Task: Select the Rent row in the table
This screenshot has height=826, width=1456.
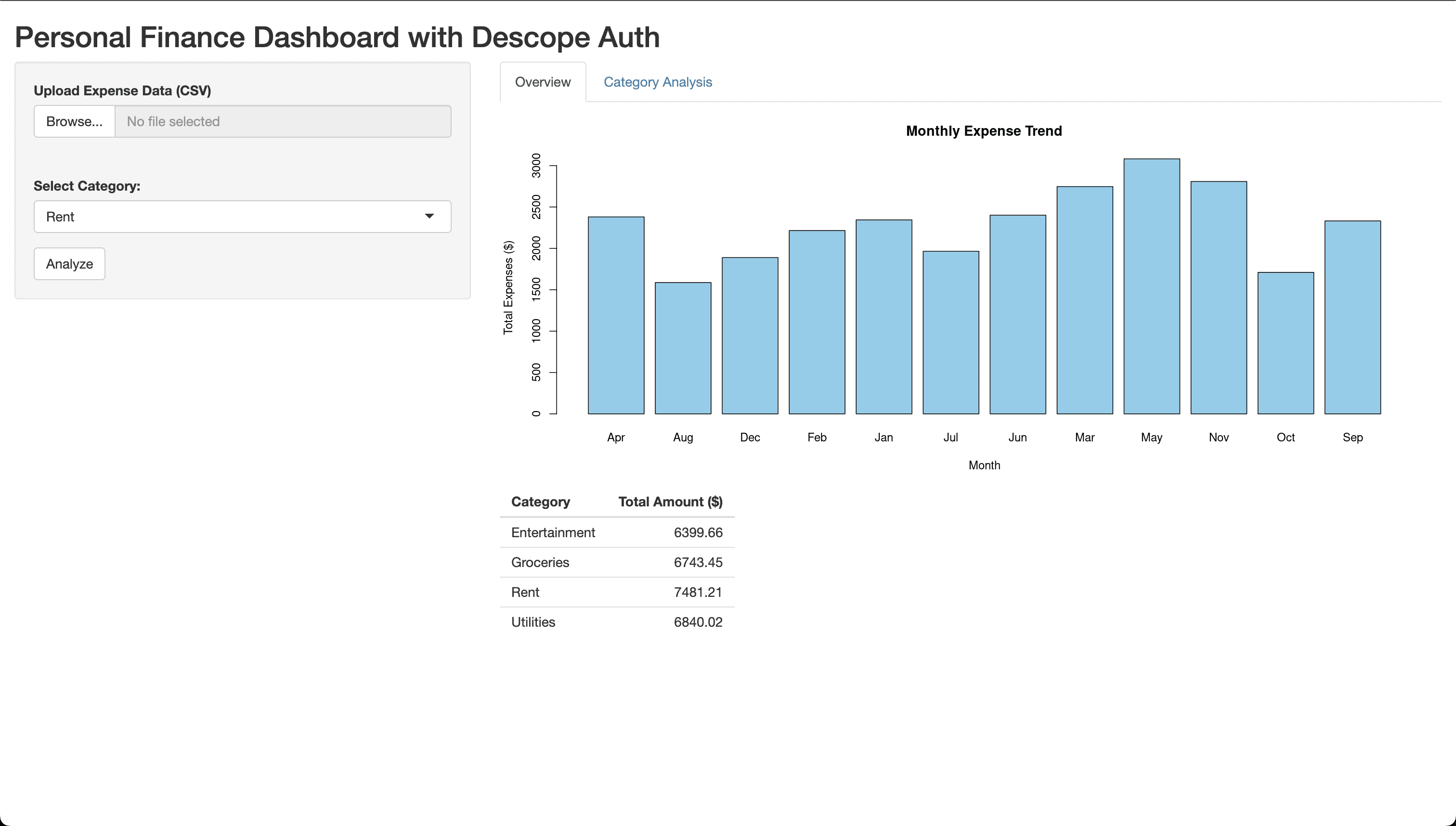Action: point(525,592)
